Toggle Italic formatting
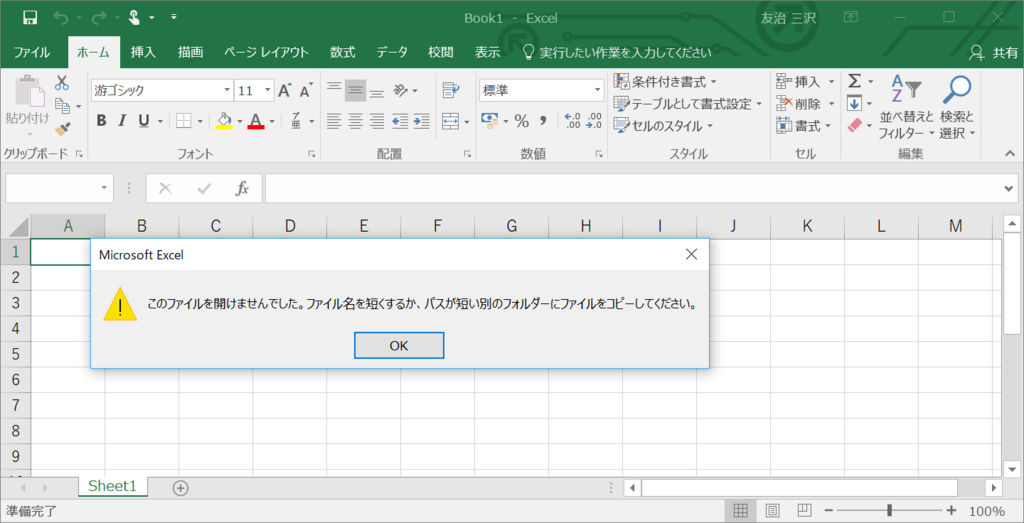Image resolution: width=1024 pixels, height=523 pixels. 121,121
